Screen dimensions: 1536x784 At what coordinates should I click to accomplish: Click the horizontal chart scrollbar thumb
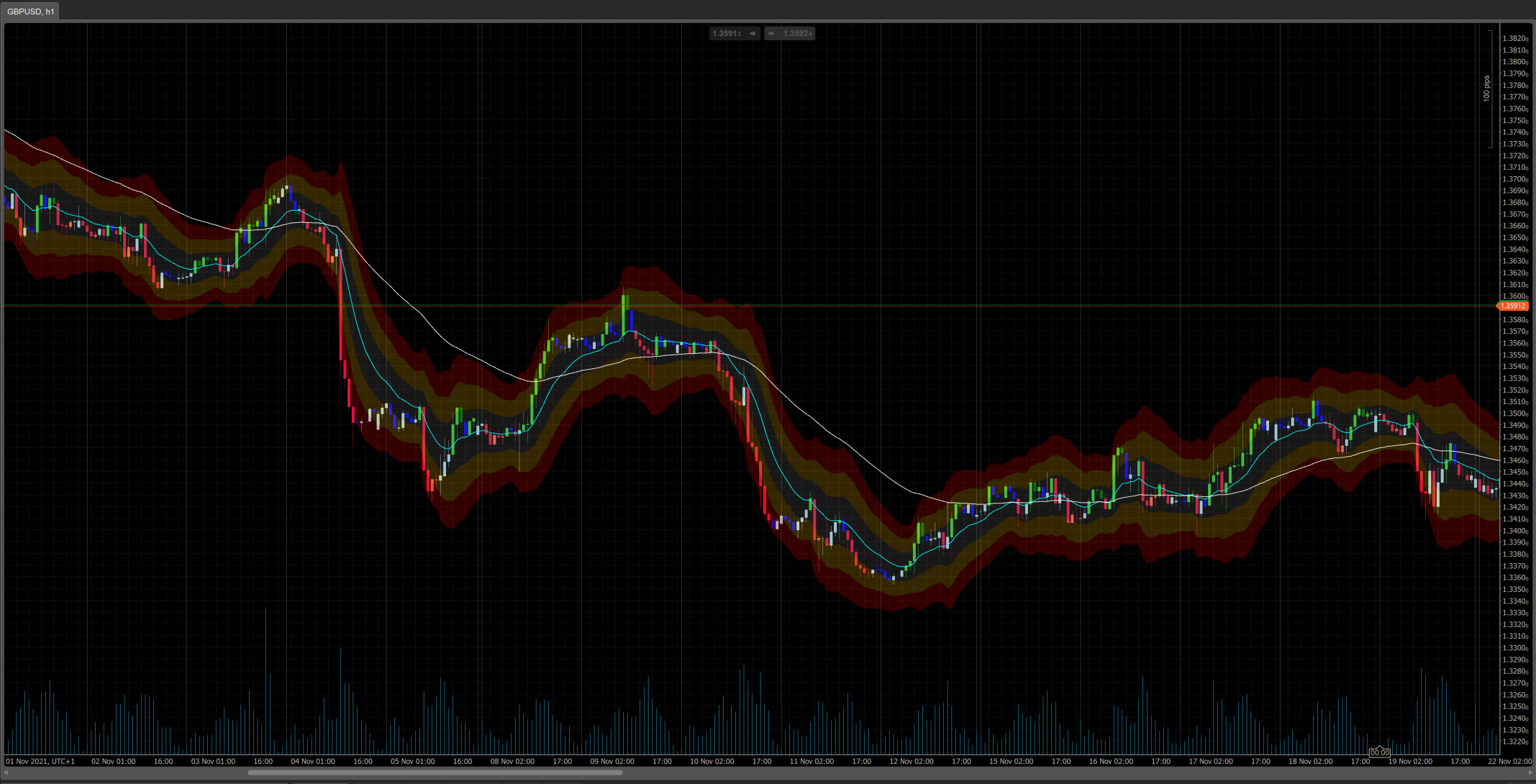[435, 772]
